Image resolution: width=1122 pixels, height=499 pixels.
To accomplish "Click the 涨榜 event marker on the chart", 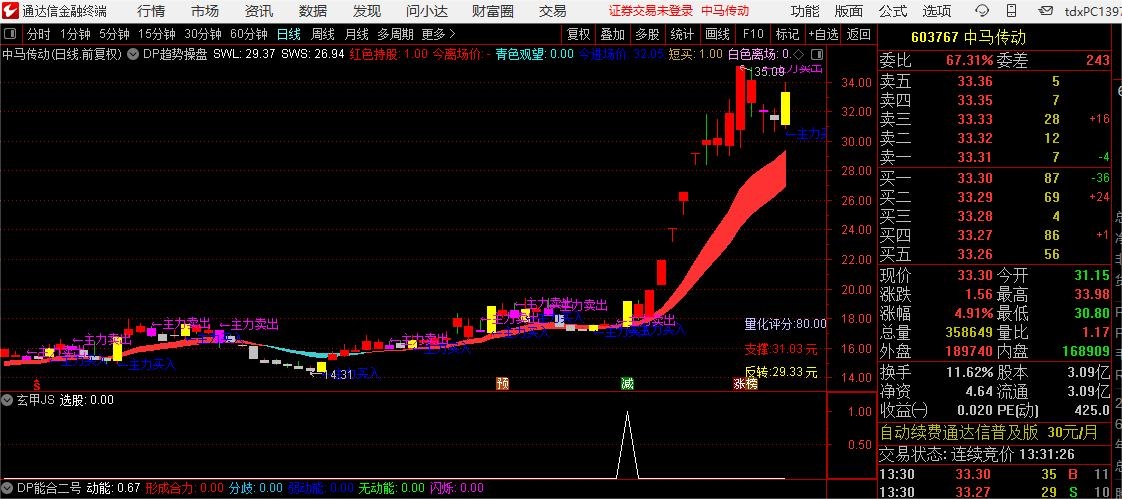I will tap(745, 384).
